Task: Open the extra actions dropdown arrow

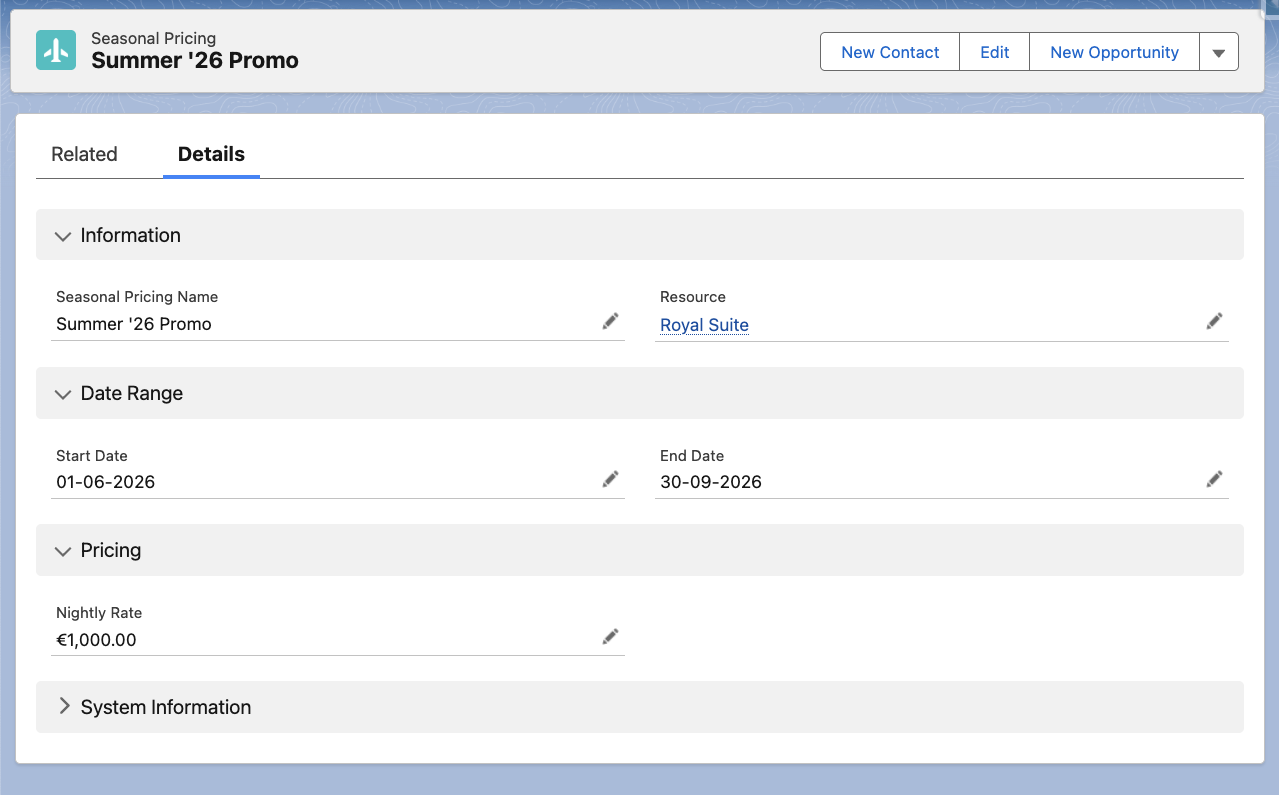Action: (x=1219, y=51)
